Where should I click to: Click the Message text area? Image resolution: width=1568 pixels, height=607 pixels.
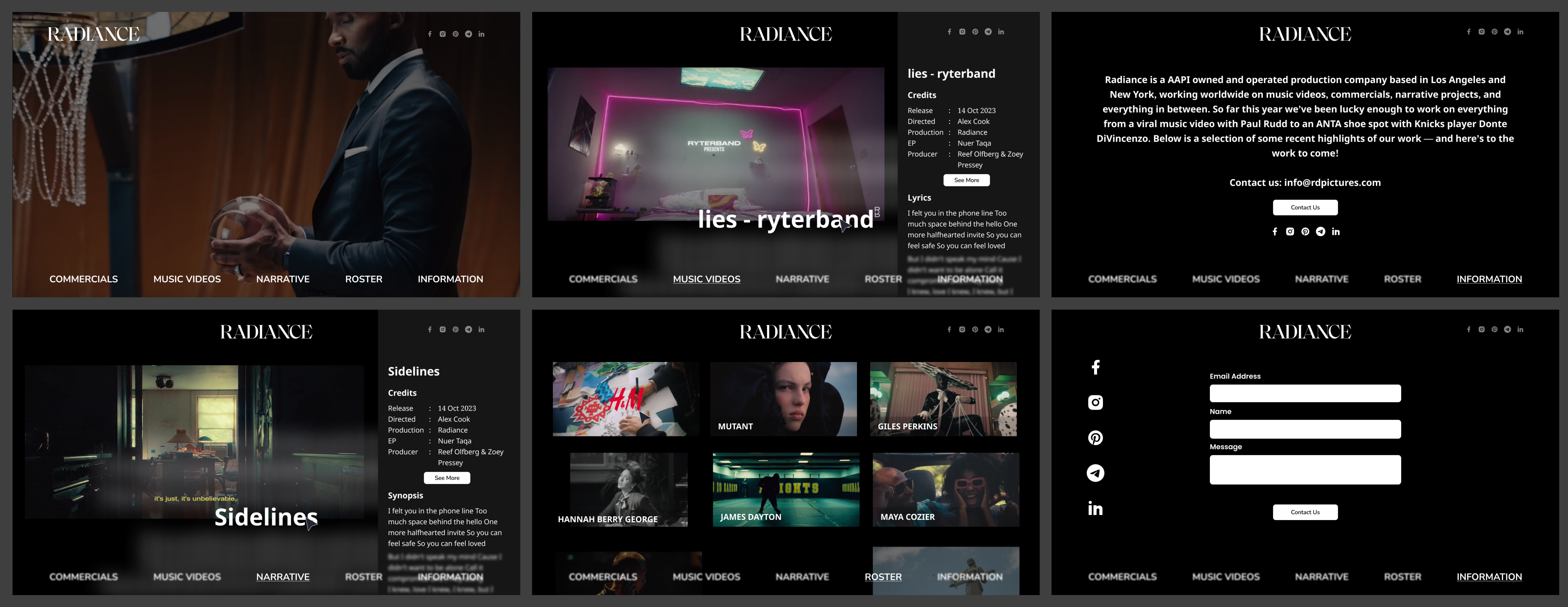point(1305,470)
